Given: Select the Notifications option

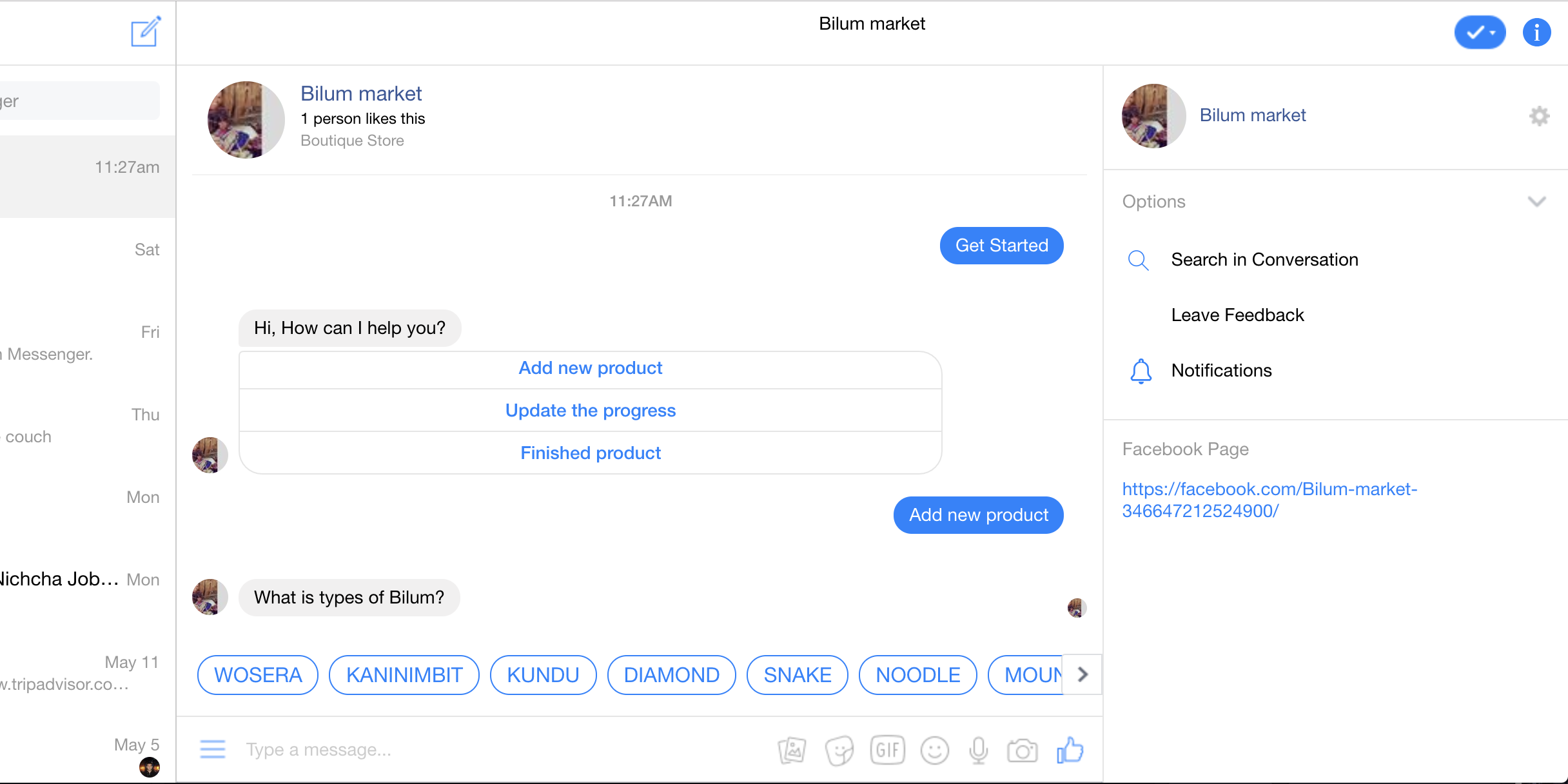Looking at the screenshot, I should point(1221,371).
